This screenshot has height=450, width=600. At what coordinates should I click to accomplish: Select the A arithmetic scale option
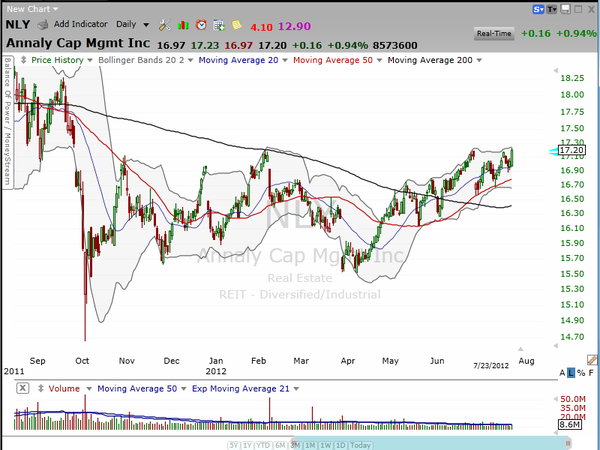562,373
